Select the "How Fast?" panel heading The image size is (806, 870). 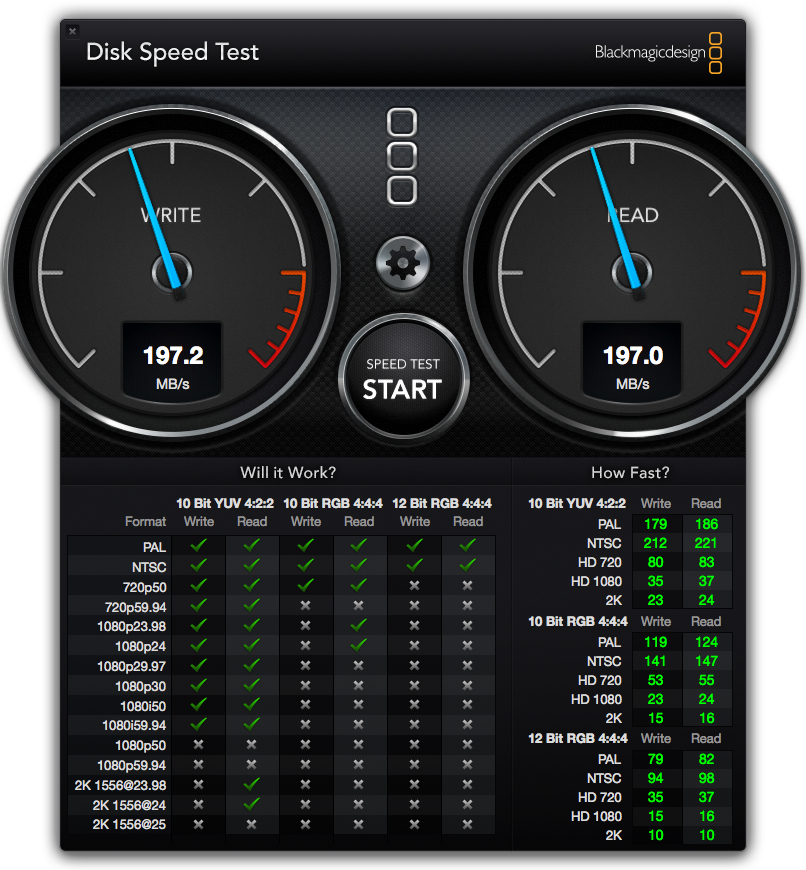pyautogui.click(x=630, y=472)
